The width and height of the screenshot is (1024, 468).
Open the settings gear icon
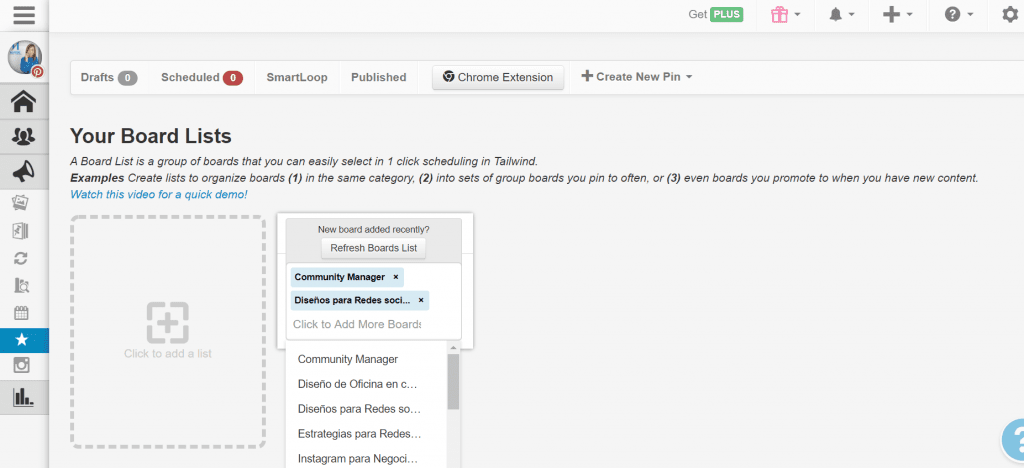1010,14
